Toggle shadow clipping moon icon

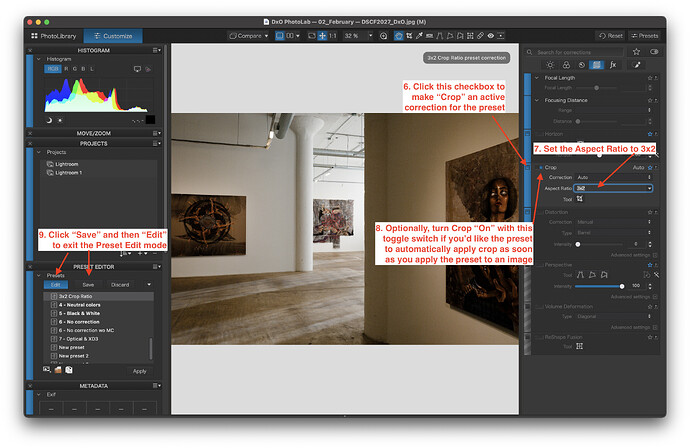click(x=49, y=121)
